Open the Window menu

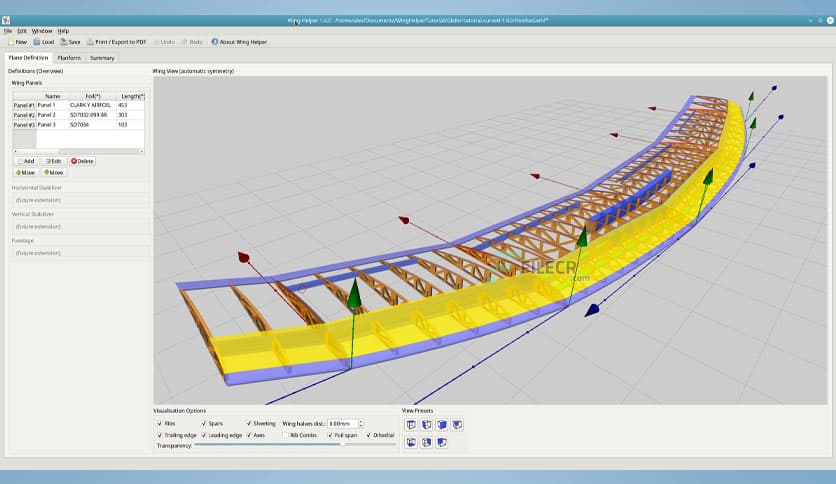pos(41,31)
